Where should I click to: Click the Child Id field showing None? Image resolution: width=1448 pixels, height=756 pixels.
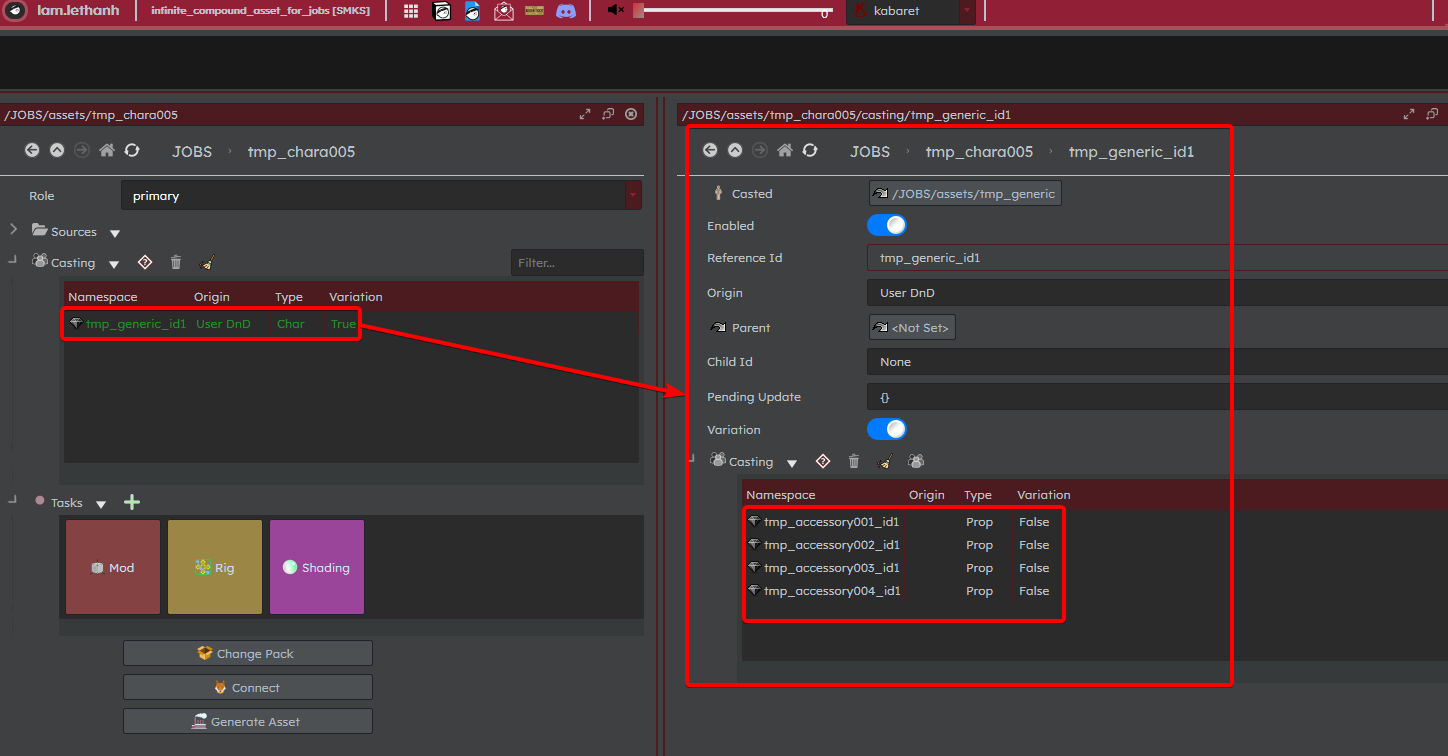[1157, 361]
